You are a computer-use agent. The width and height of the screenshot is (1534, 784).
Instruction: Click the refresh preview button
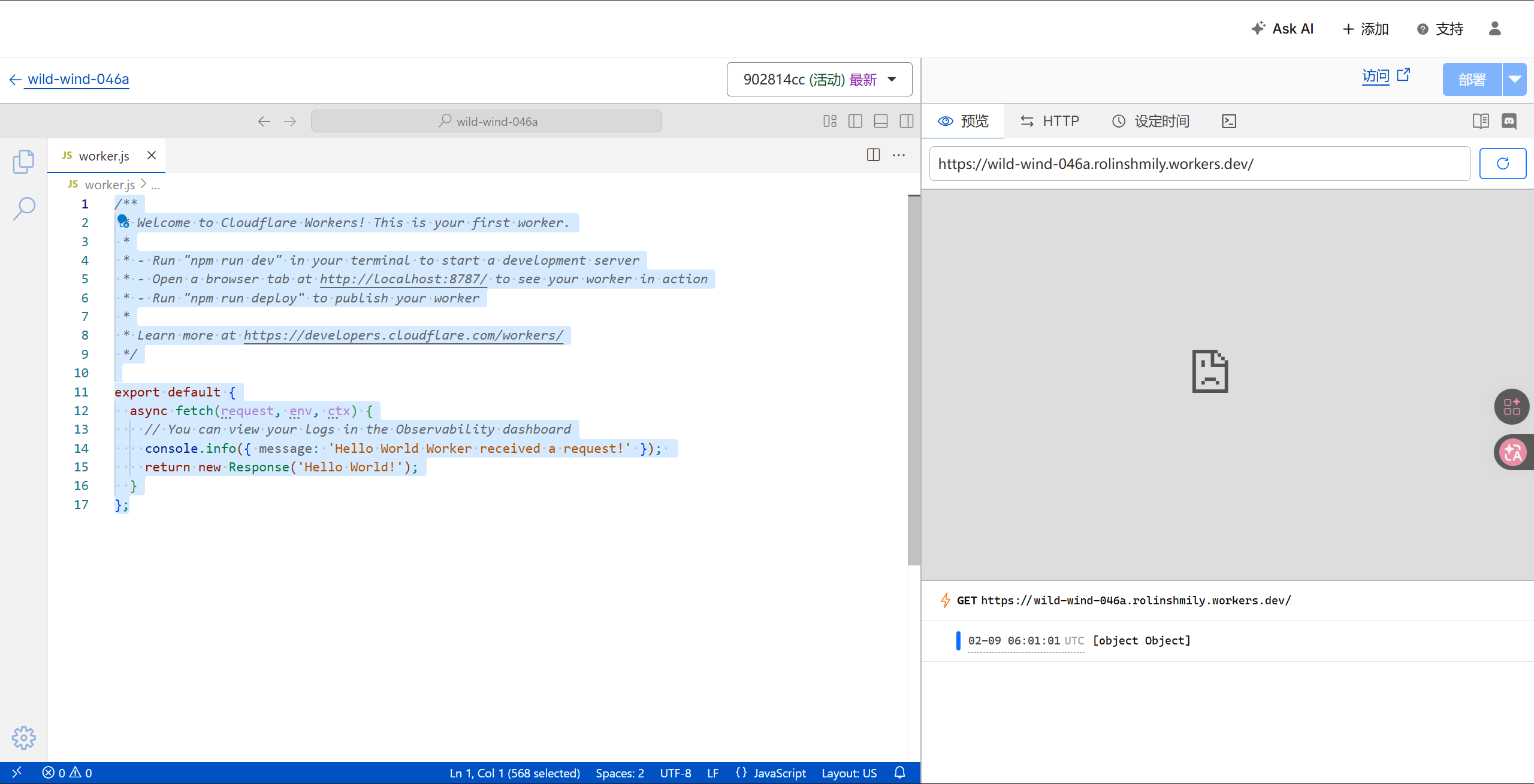tap(1502, 164)
